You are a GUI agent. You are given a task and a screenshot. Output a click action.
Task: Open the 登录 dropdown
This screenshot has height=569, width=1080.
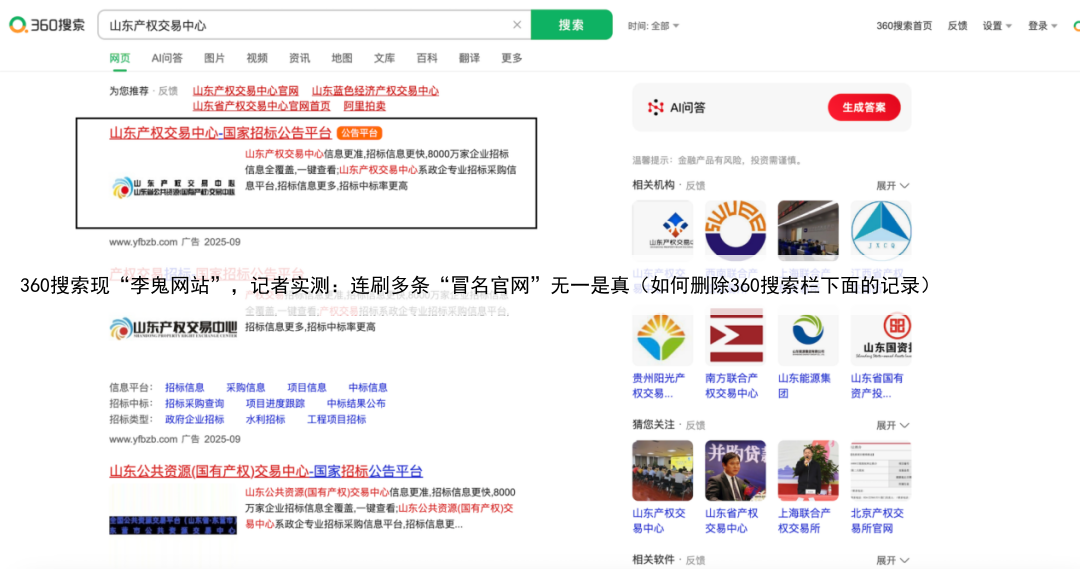tap(1042, 26)
